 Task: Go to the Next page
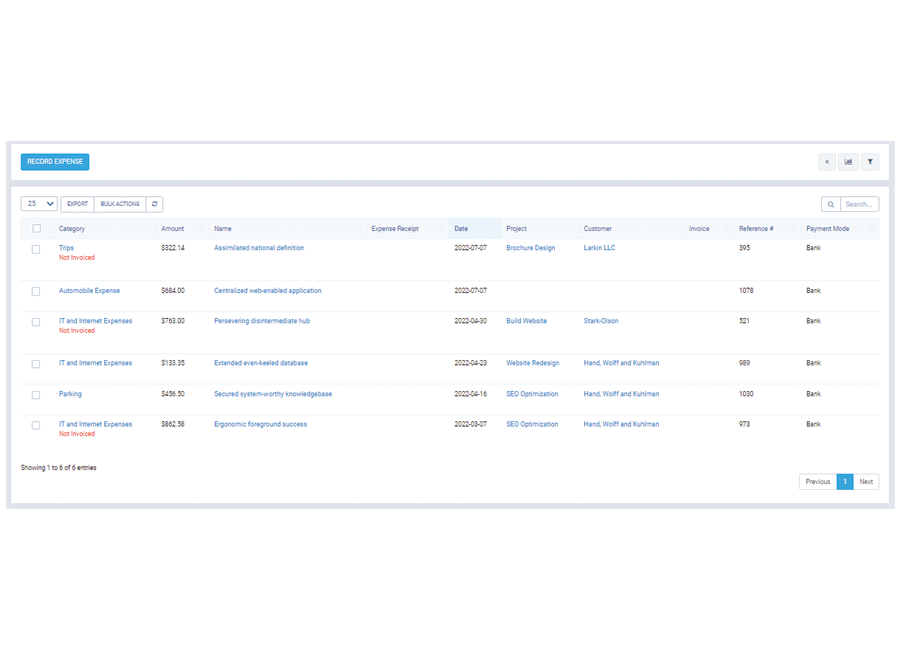point(866,482)
